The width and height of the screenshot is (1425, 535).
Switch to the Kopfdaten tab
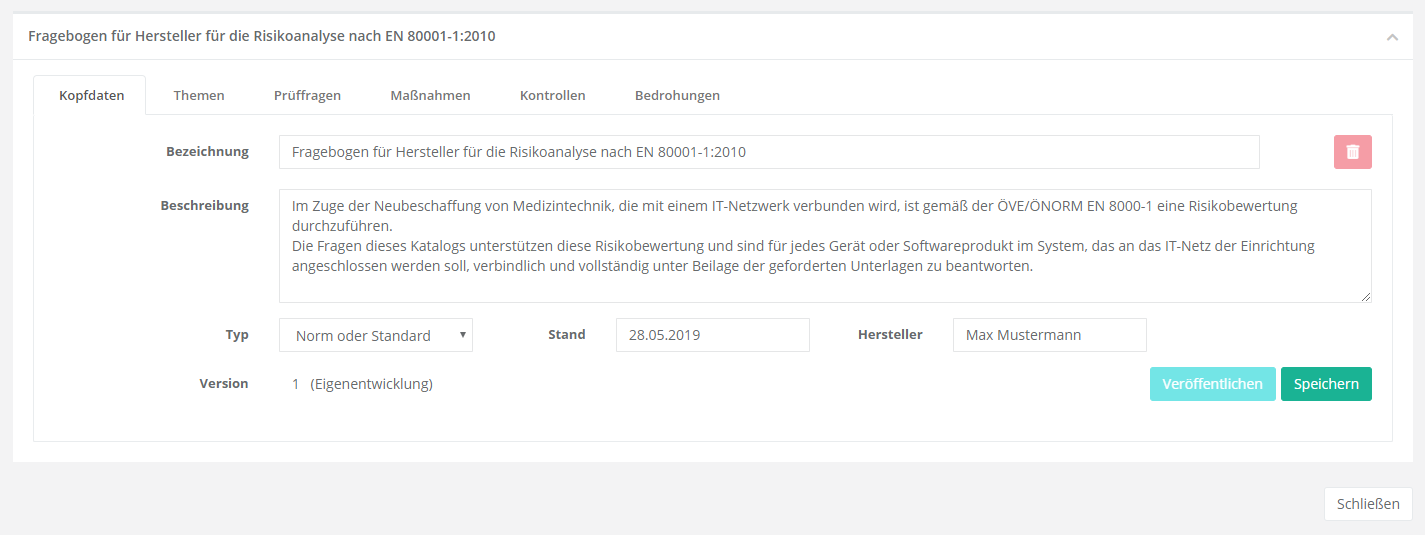pos(91,96)
